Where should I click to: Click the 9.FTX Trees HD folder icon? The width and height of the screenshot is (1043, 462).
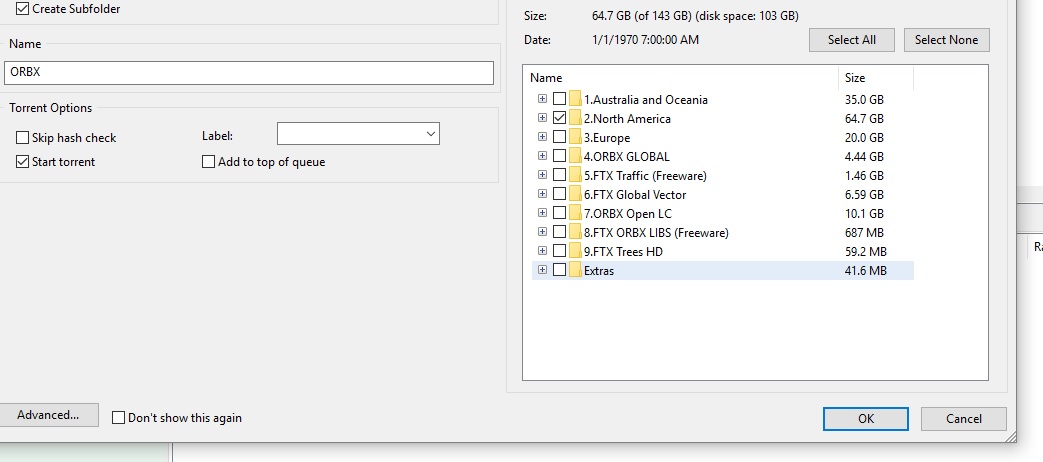point(575,251)
